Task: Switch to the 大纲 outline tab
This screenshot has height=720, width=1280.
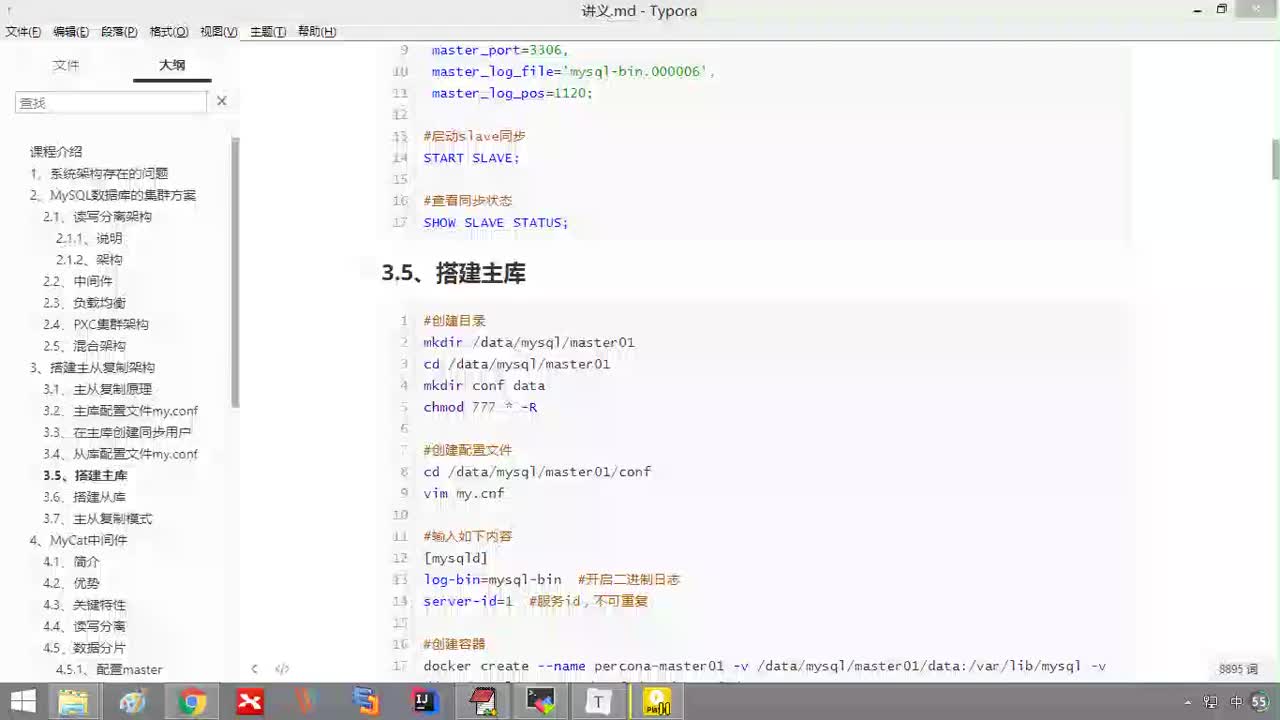Action: 172,65
